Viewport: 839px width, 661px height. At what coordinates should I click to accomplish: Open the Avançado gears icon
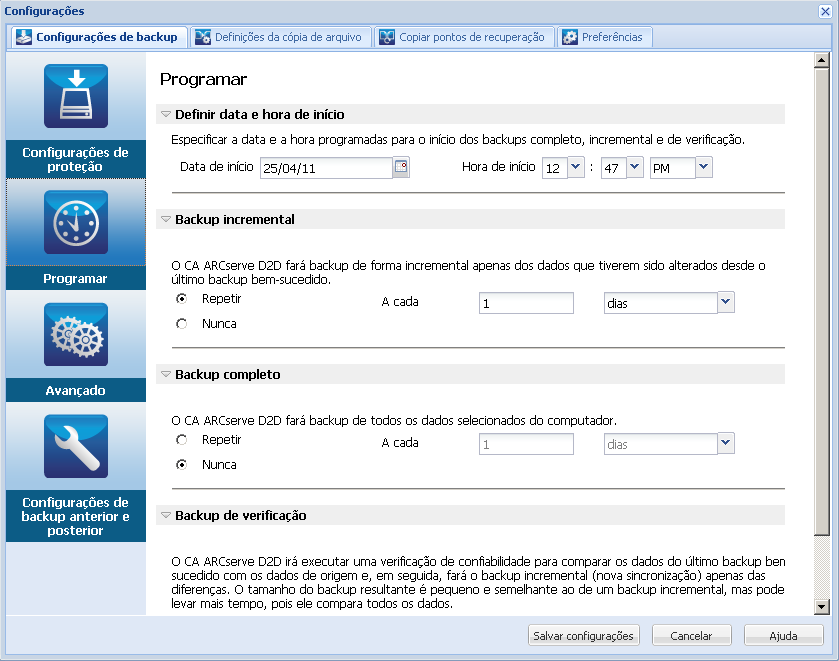(x=75, y=334)
